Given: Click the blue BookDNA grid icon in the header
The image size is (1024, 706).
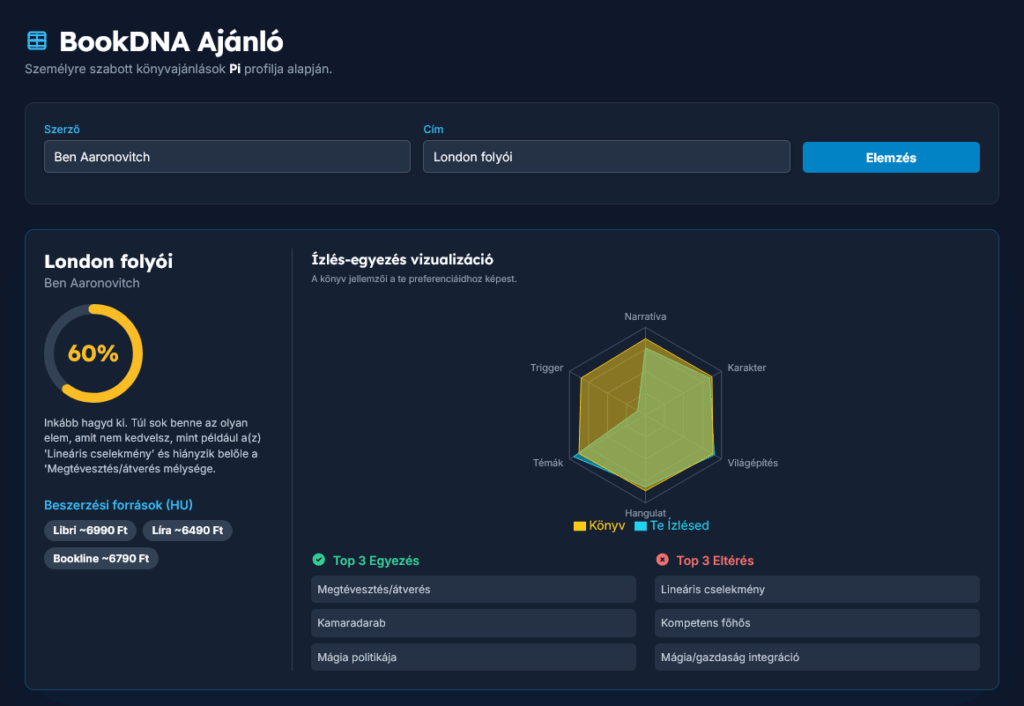Looking at the screenshot, I should 36,40.
